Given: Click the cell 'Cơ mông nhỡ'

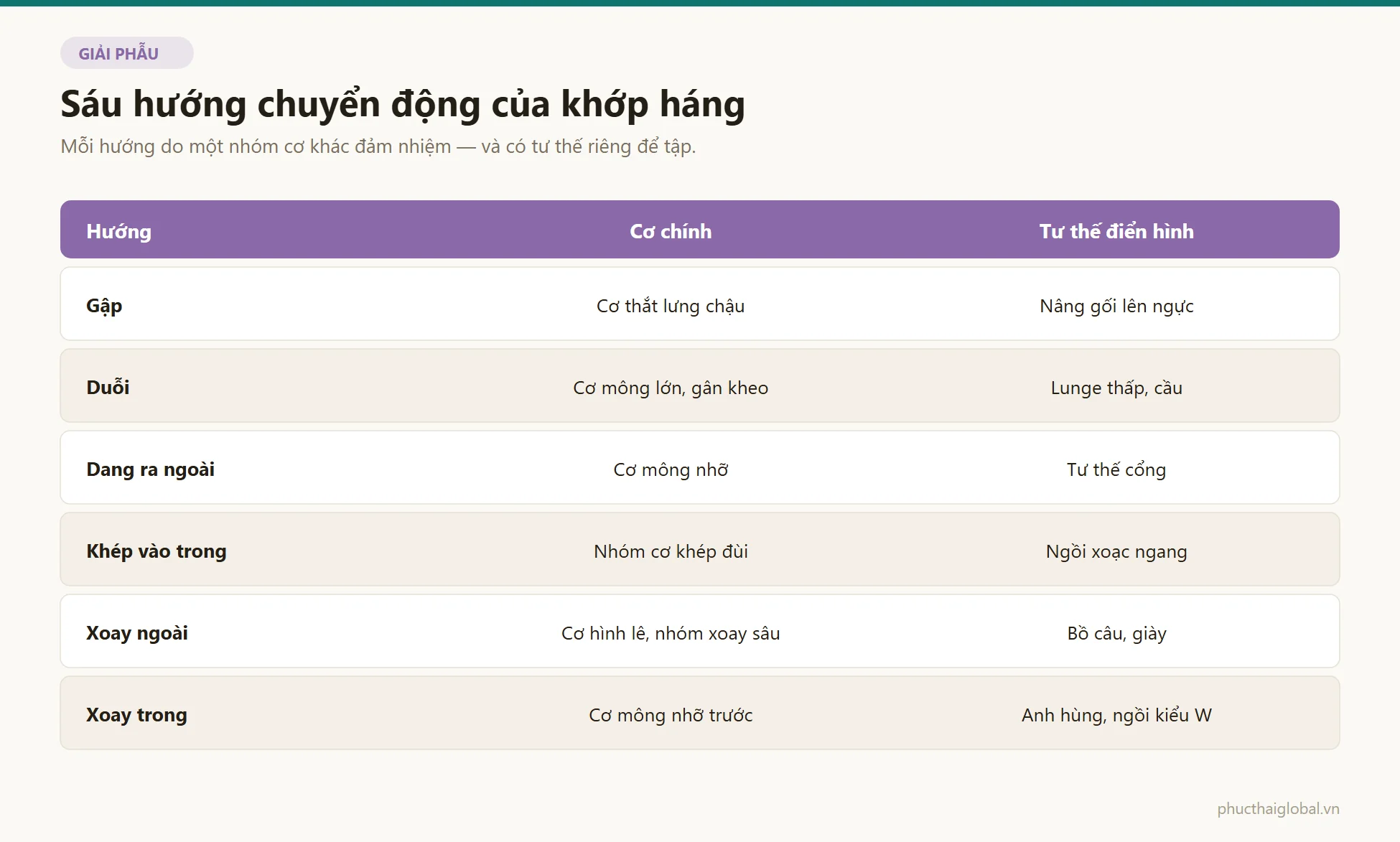Looking at the screenshot, I should point(671,470).
